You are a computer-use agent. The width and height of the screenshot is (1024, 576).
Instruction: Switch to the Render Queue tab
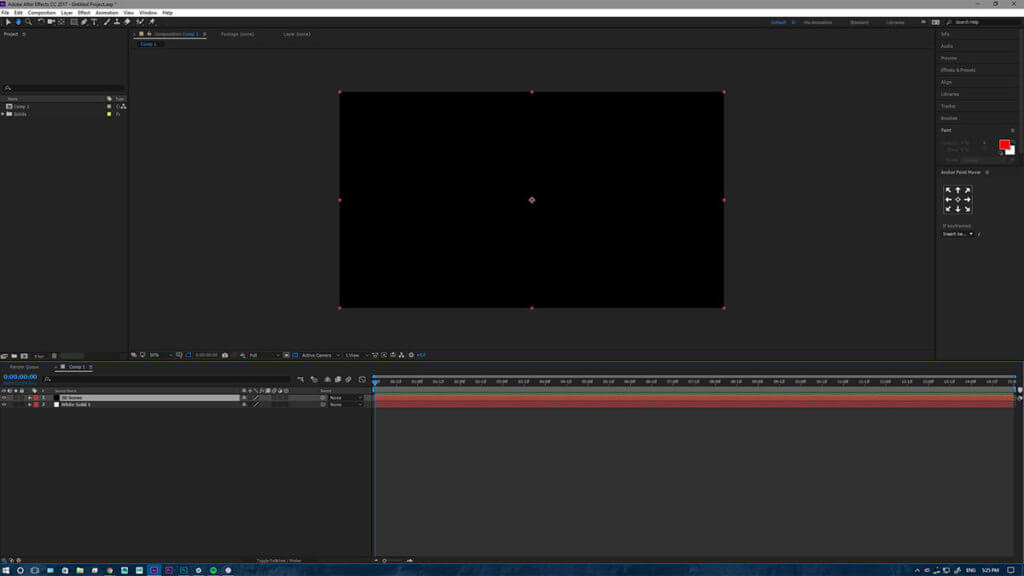pyautogui.click(x=24, y=367)
